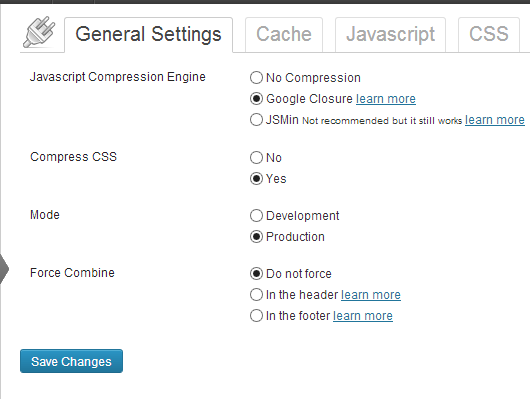Select No Compression radio button
Screen dimensions: 530x399
click(256, 78)
